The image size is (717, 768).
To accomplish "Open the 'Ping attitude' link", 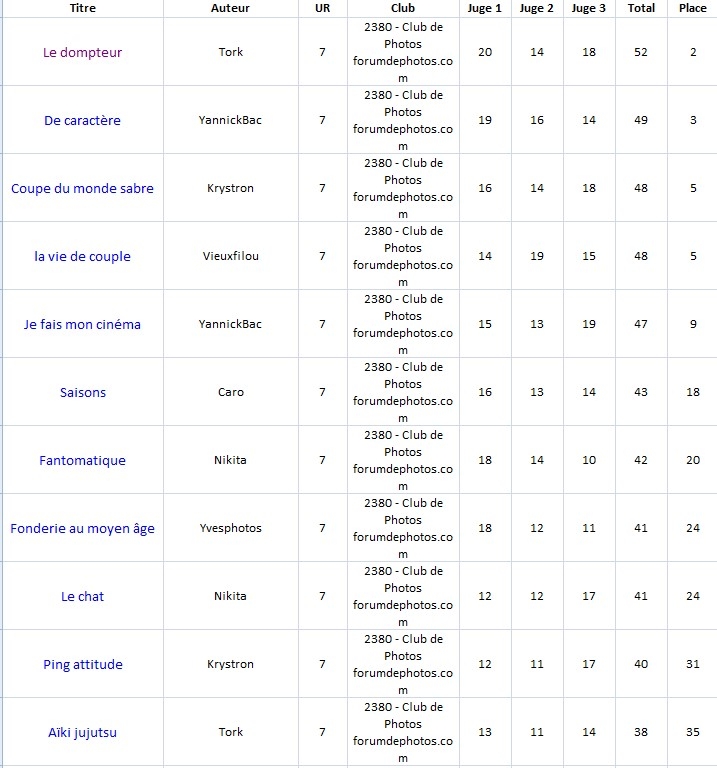I will (82, 664).
